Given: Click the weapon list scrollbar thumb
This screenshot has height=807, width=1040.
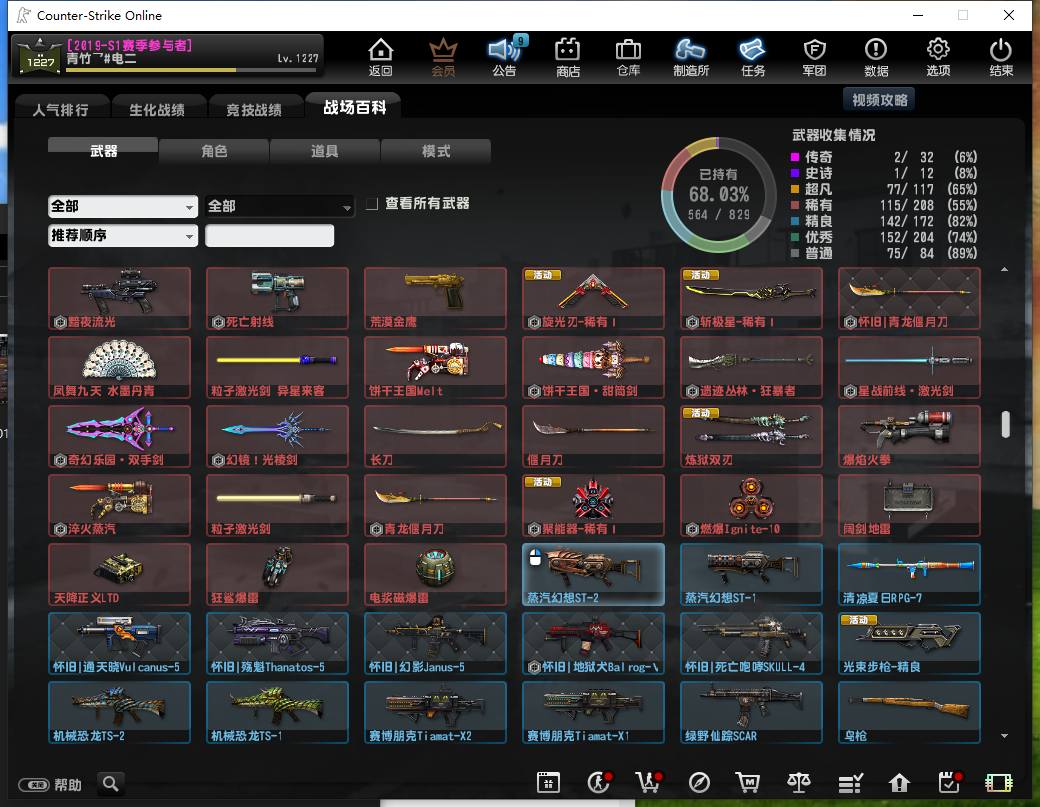Looking at the screenshot, I should [x=1006, y=424].
